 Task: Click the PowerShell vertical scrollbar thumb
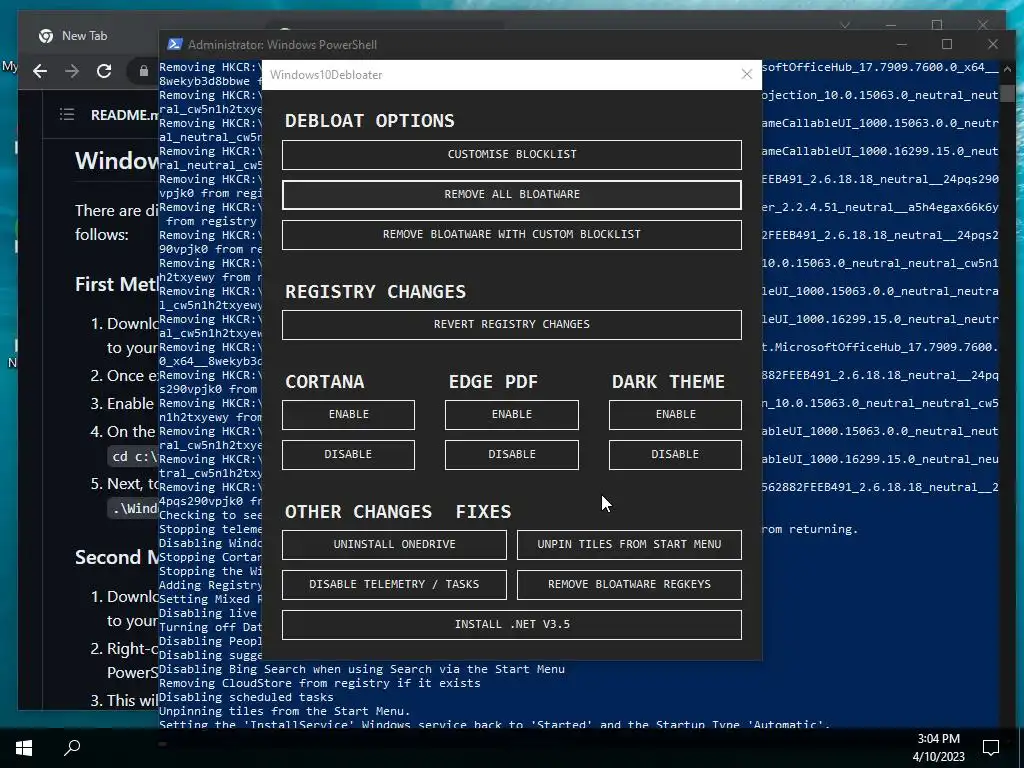[x=1007, y=91]
